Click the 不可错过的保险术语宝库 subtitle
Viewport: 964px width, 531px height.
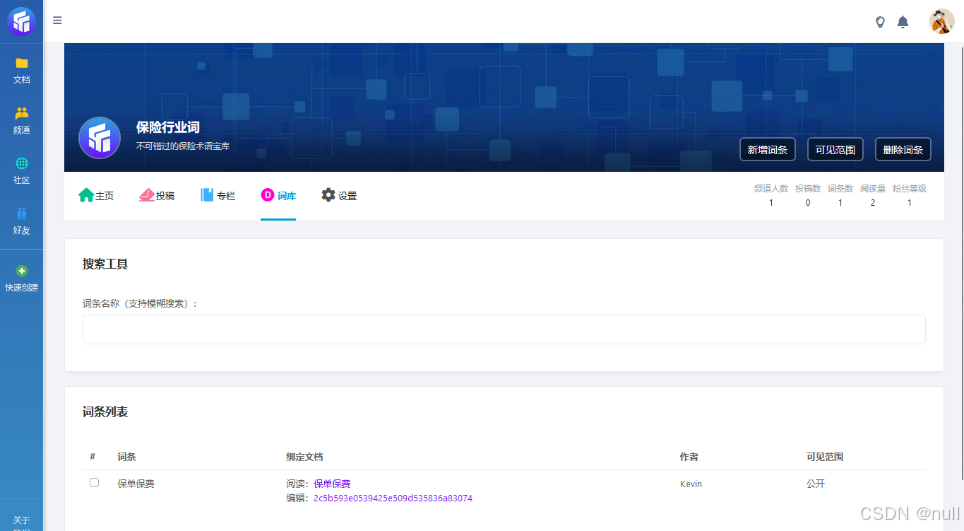pyautogui.click(x=183, y=146)
